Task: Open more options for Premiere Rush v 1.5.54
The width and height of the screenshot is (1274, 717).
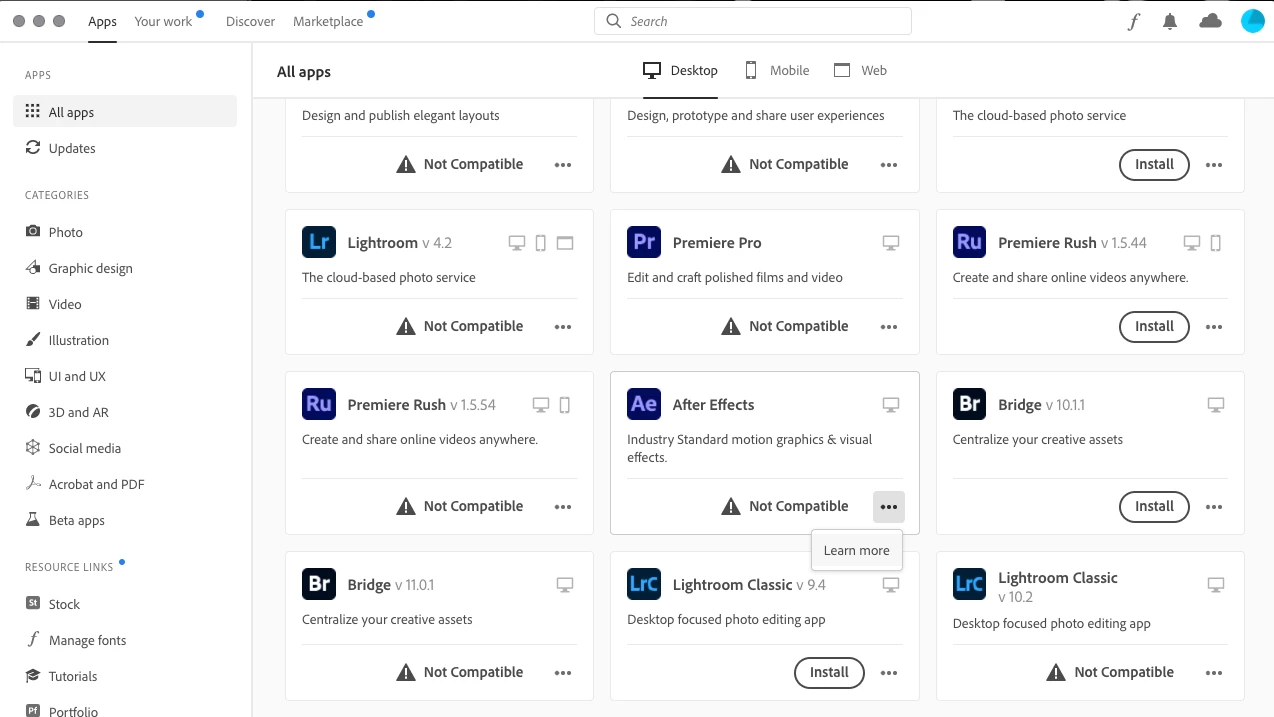Action: (563, 506)
